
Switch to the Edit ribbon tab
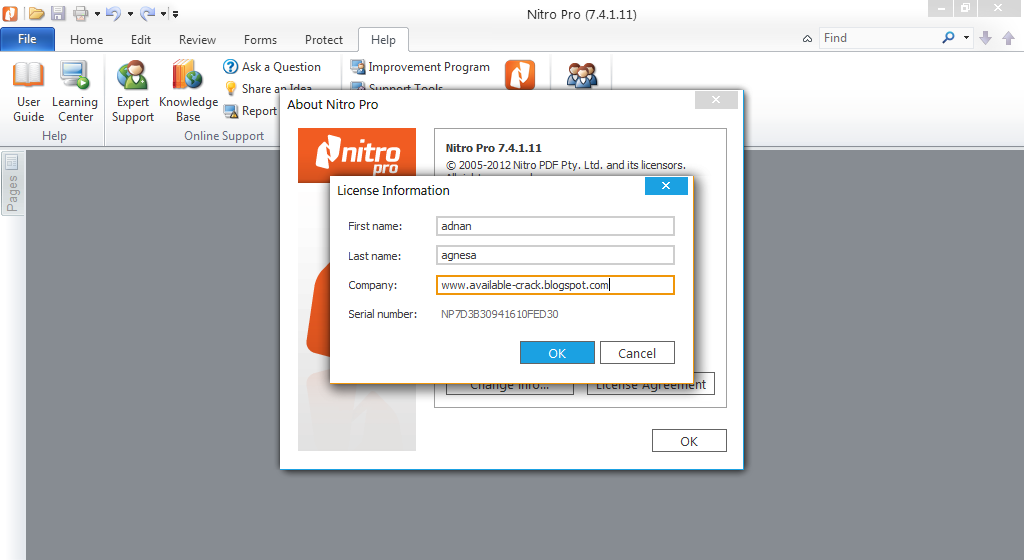[x=140, y=40]
